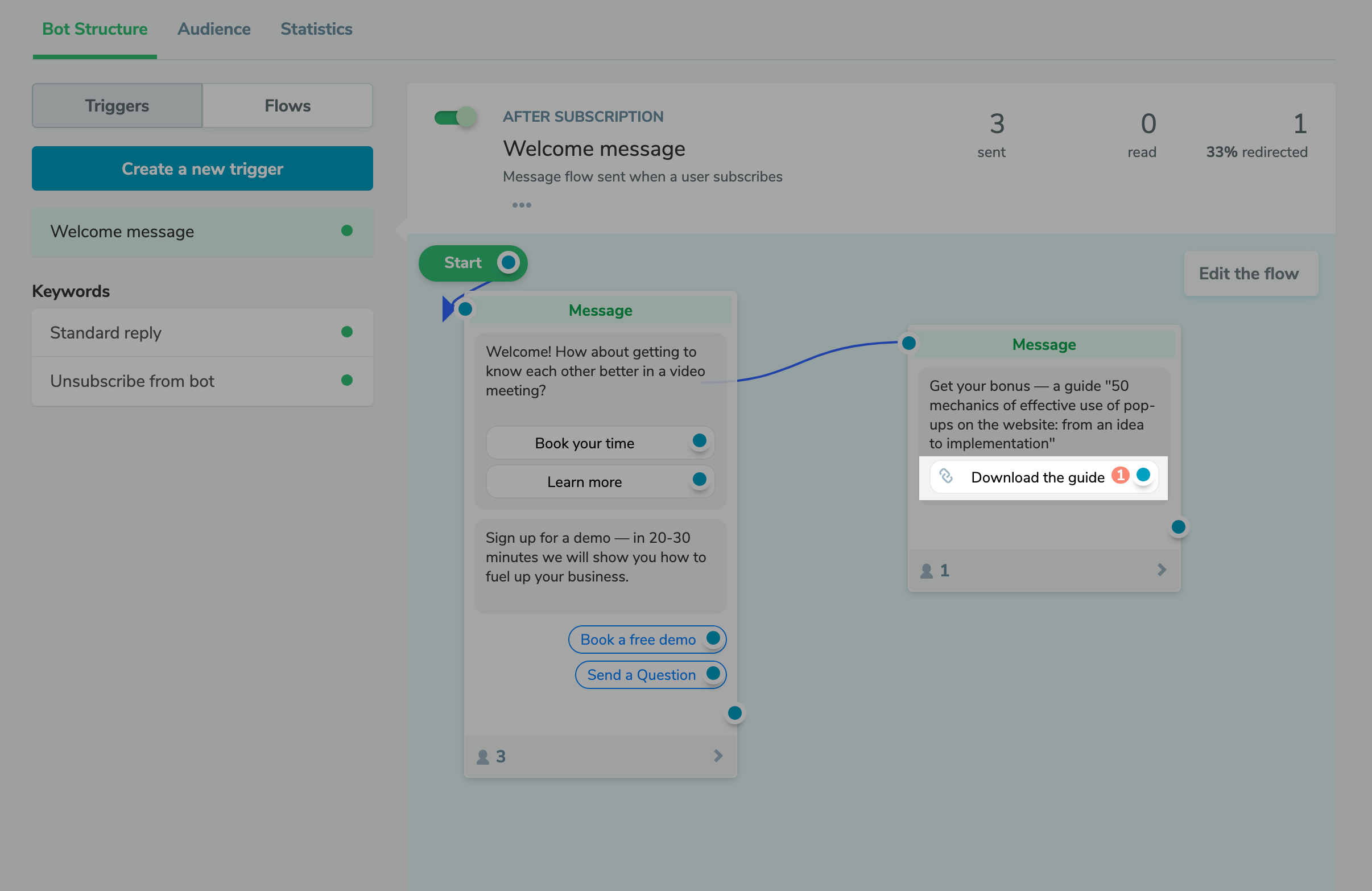Click the bottom connector dot of the first Message card
This screenshot has width=1372, height=891.
coord(735,713)
